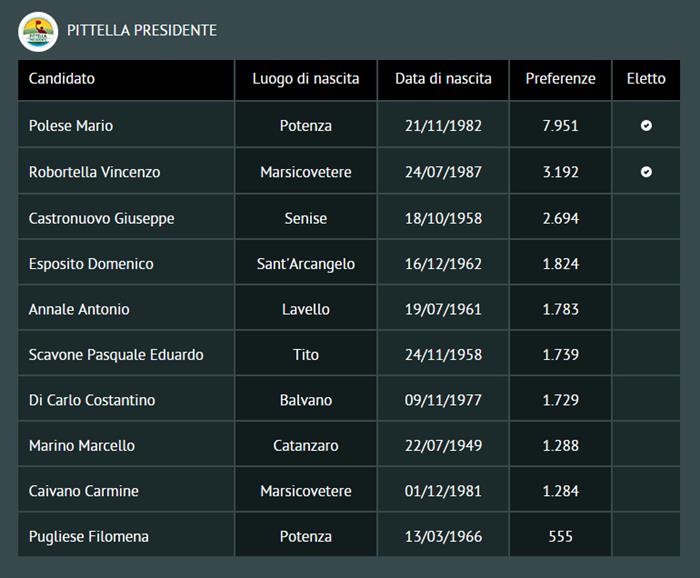Click the 7.951 preferences value
The width and height of the screenshot is (700, 578).
560,126
